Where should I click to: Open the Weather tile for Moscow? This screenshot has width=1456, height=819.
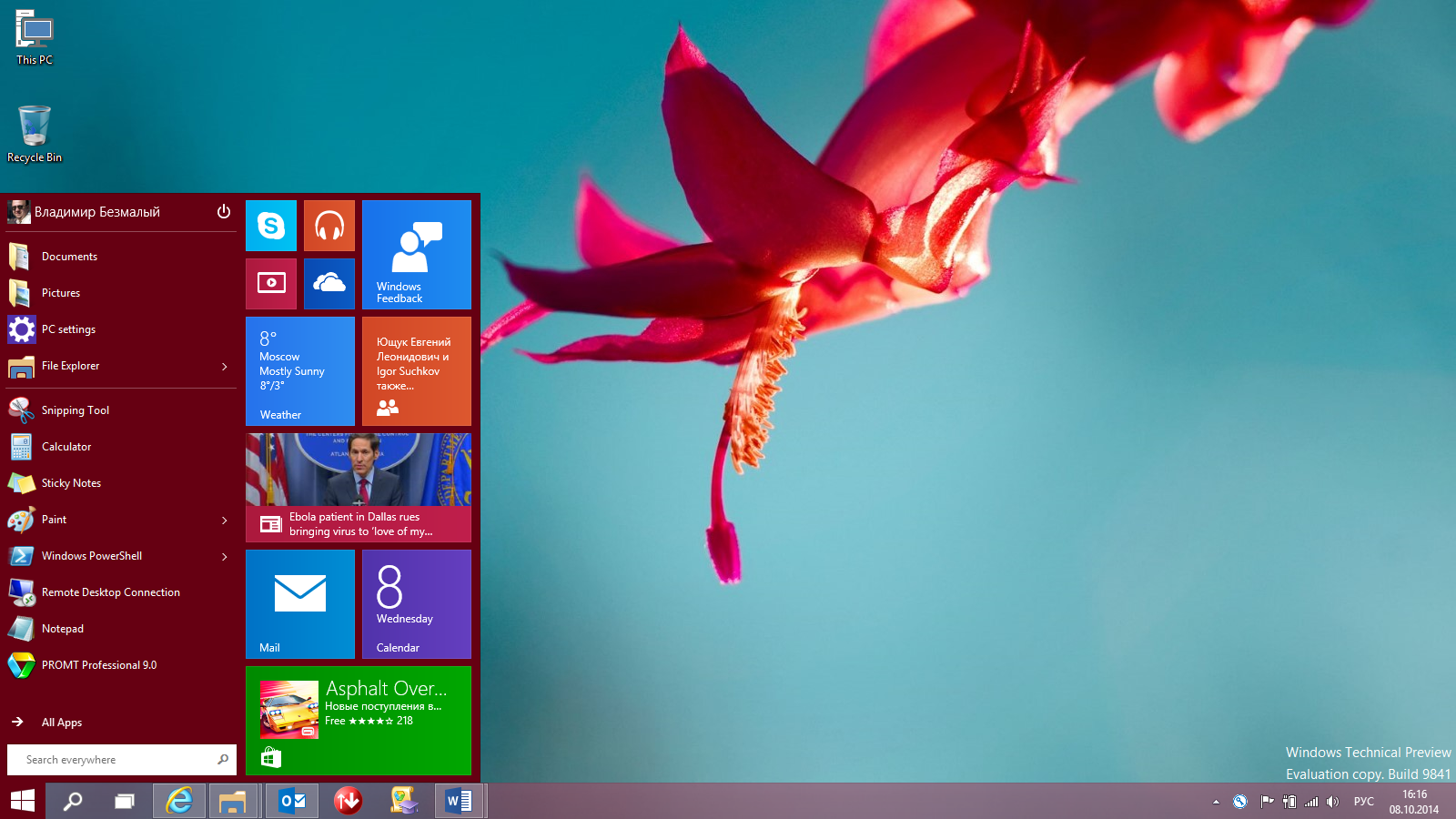pos(300,371)
